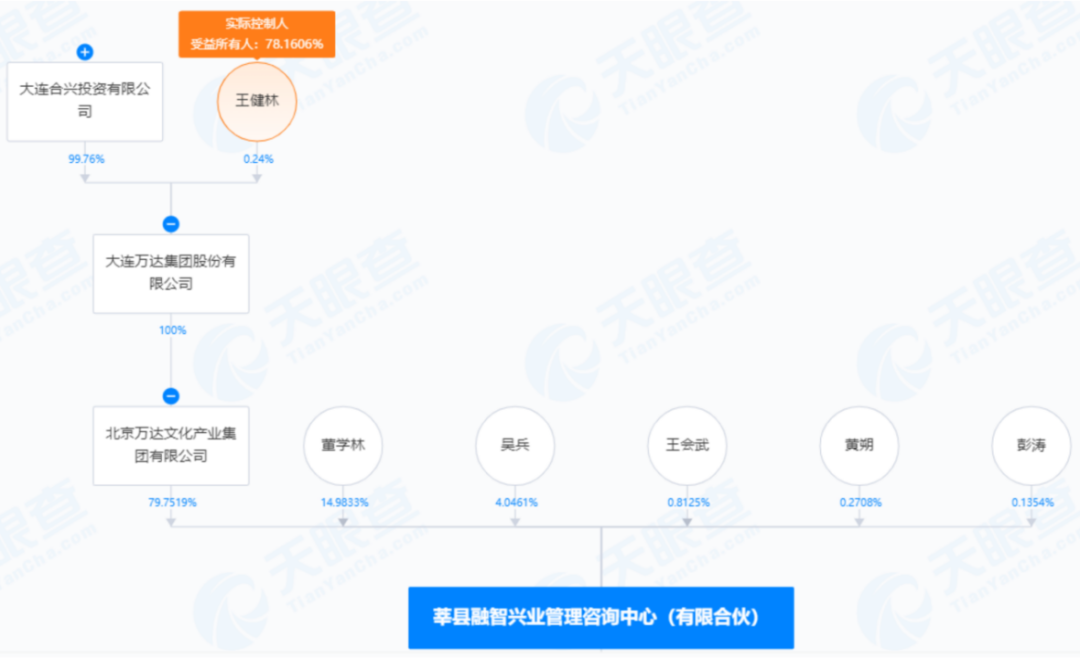Click the 吴兵 shareholder node
The width and height of the screenshot is (1080, 659).
click(515, 445)
